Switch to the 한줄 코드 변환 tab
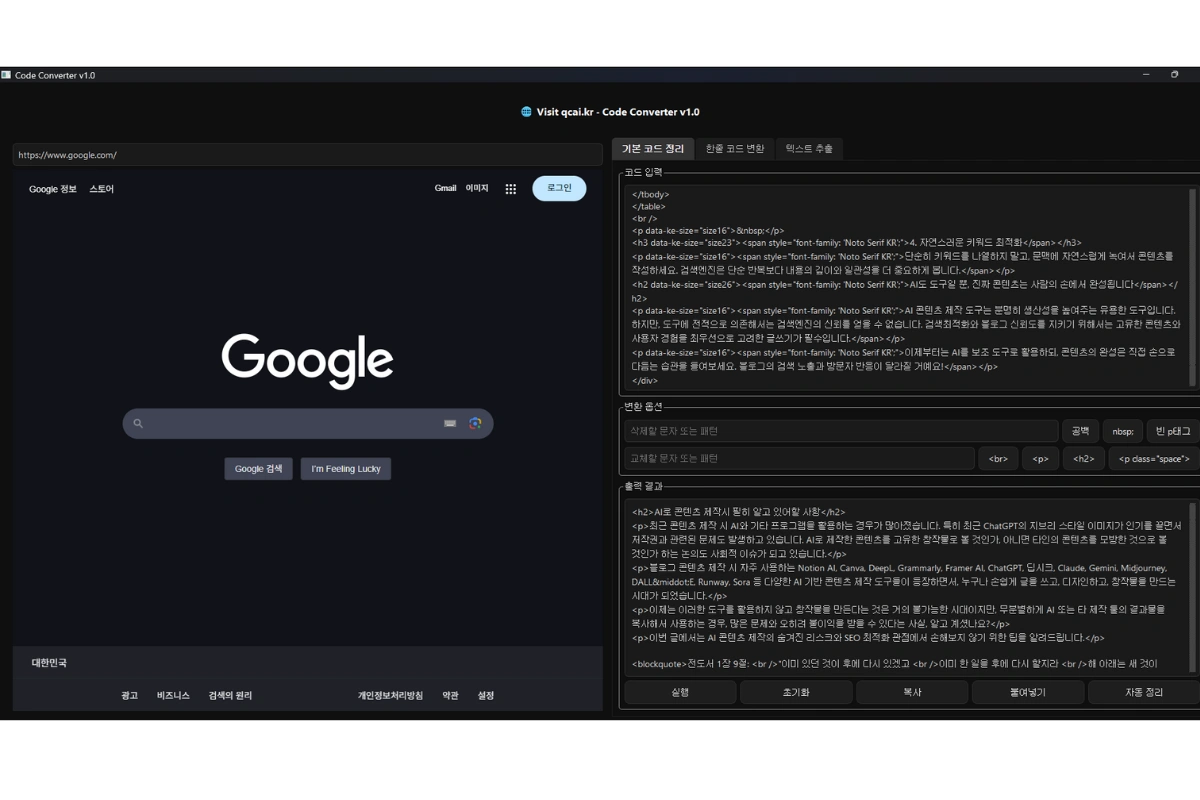The height and width of the screenshot is (800, 1200). pos(734,149)
